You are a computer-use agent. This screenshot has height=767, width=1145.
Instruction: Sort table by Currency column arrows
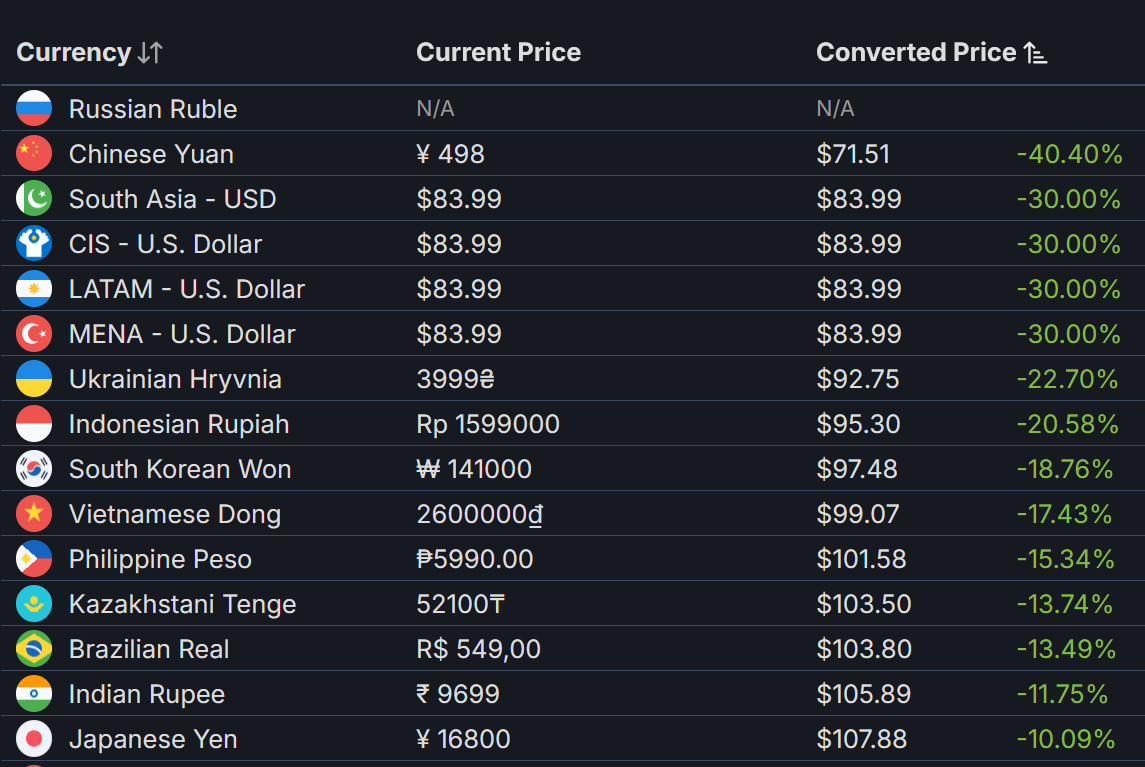pyautogui.click(x=150, y=53)
